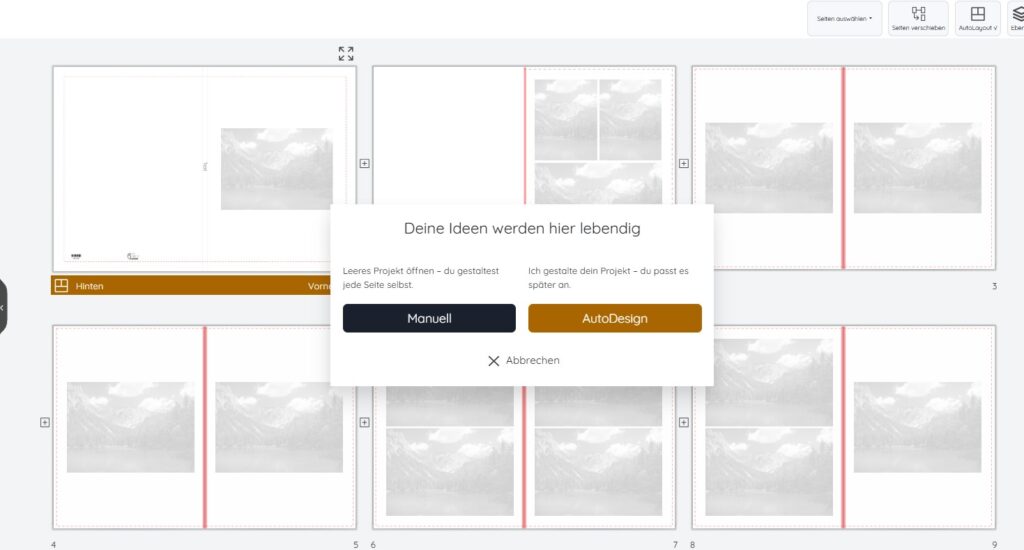
Task: Click the fullscreen expand arrows icon
Action: pos(346,53)
